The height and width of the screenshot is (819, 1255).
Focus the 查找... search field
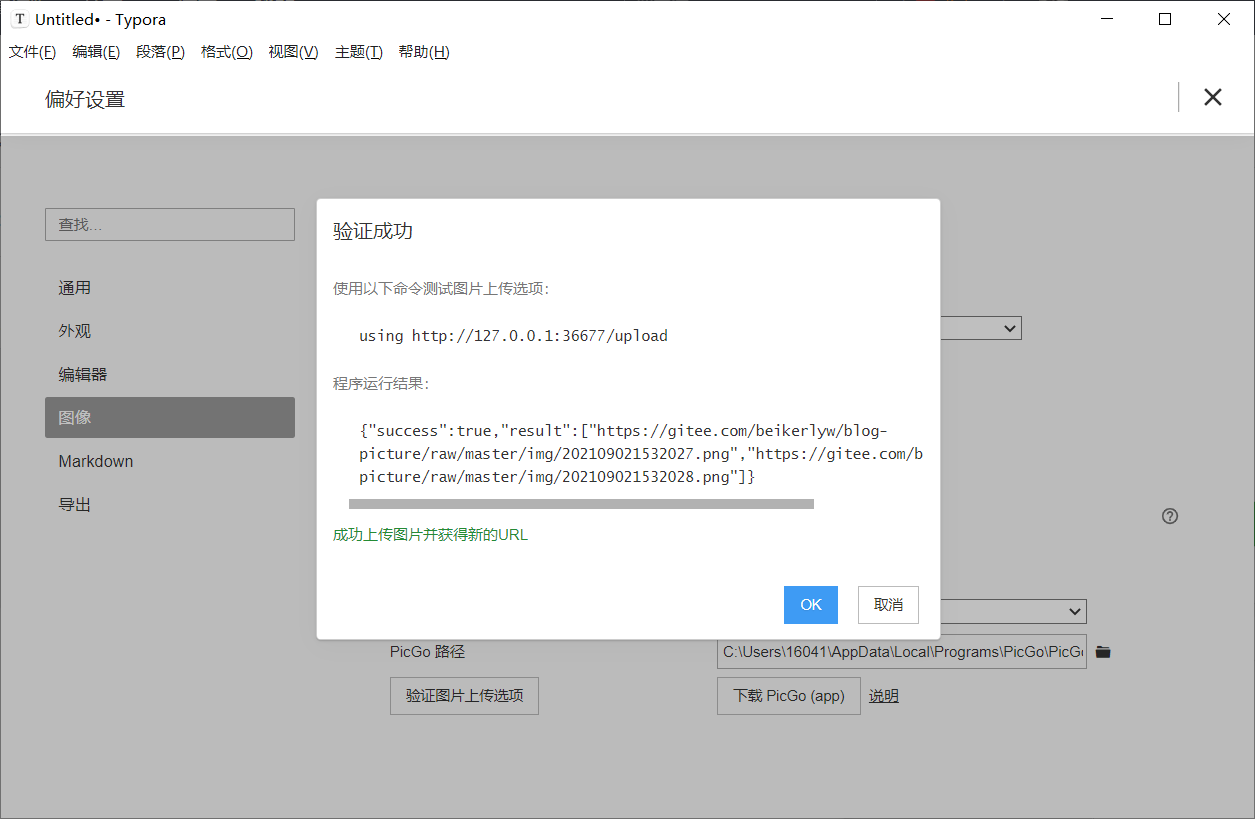tap(170, 225)
